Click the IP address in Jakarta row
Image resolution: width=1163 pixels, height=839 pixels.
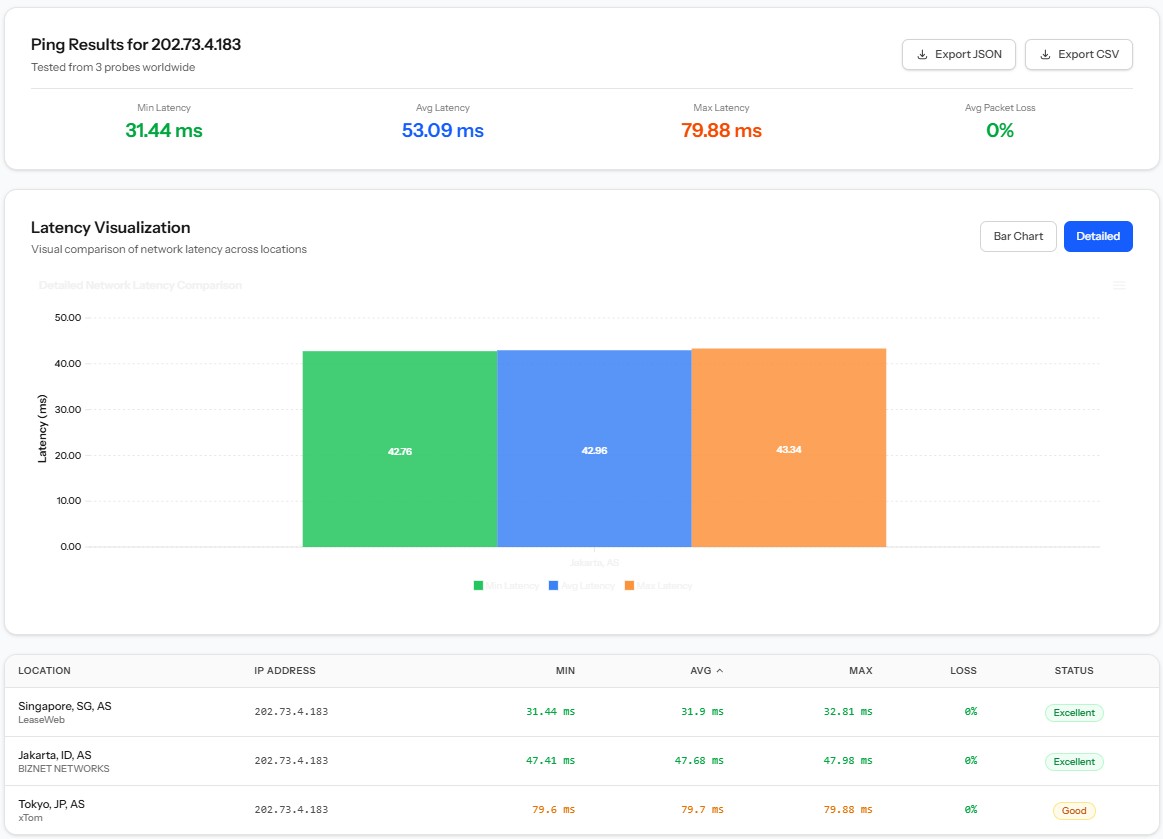(x=291, y=761)
